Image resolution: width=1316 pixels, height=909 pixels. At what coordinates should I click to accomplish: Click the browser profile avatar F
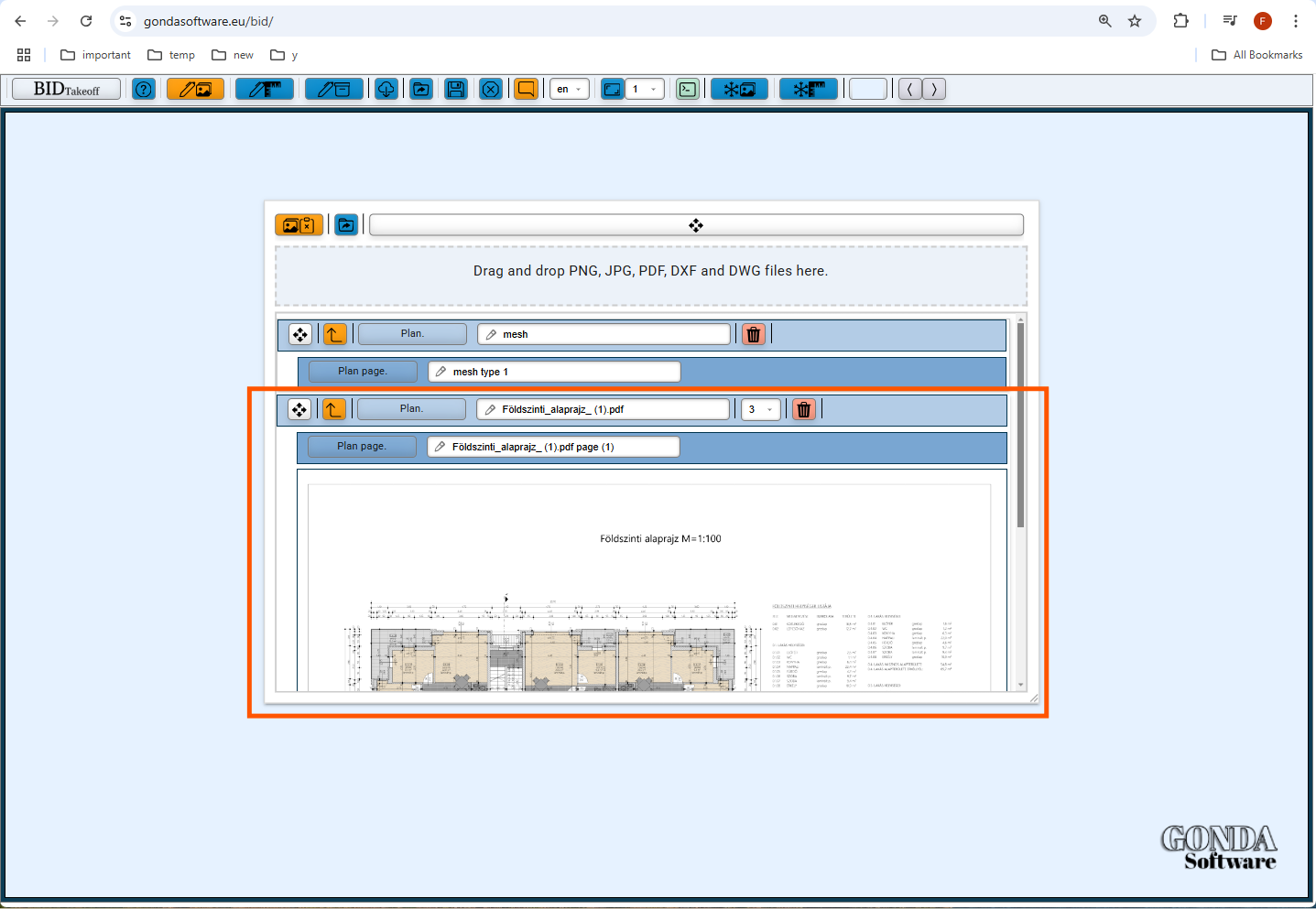(1263, 21)
